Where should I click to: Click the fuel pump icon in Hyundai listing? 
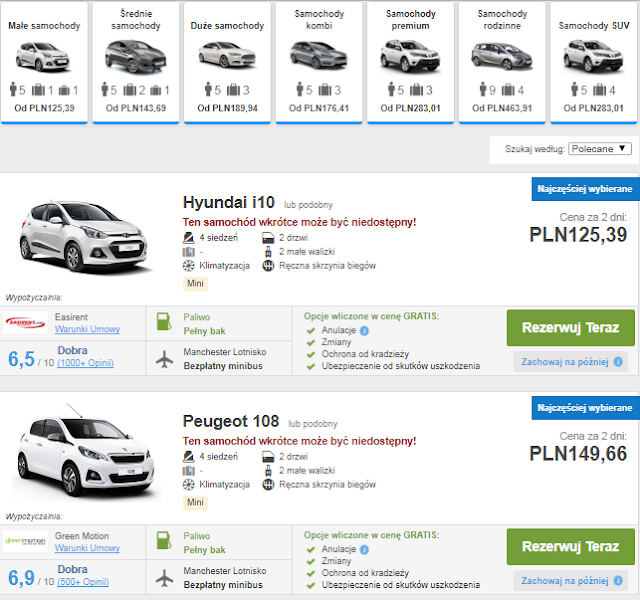coord(164,324)
